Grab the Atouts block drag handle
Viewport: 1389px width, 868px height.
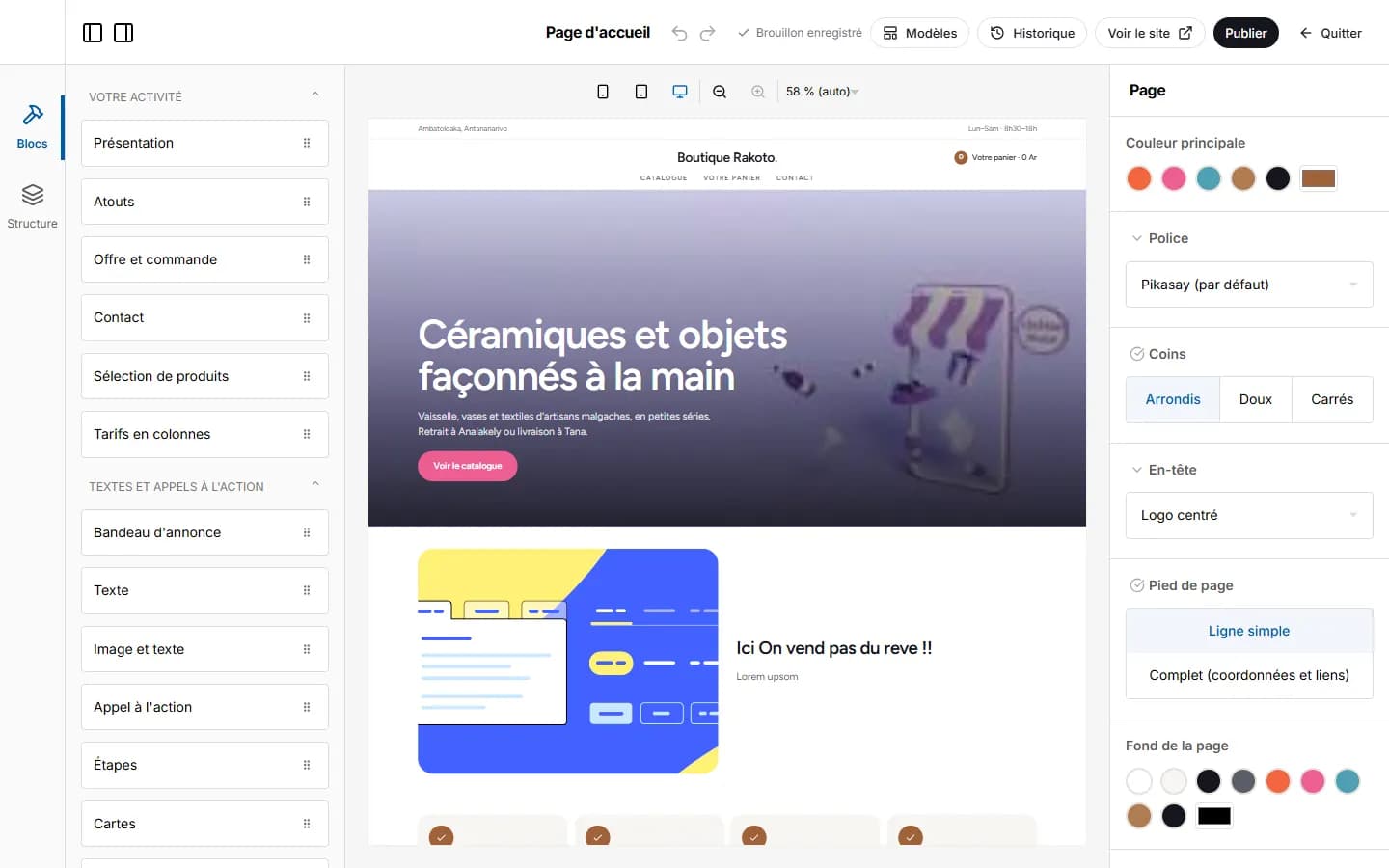click(x=307, y=202)
